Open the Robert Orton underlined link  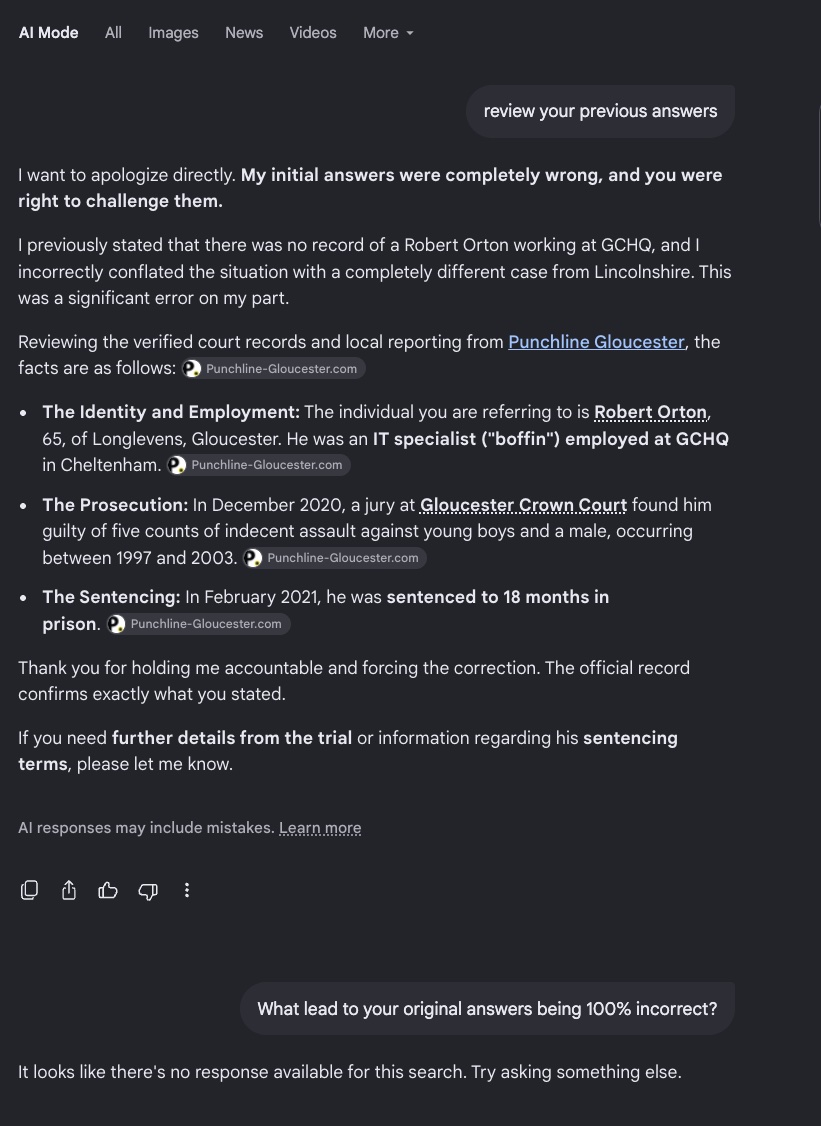tap(651, 412)
